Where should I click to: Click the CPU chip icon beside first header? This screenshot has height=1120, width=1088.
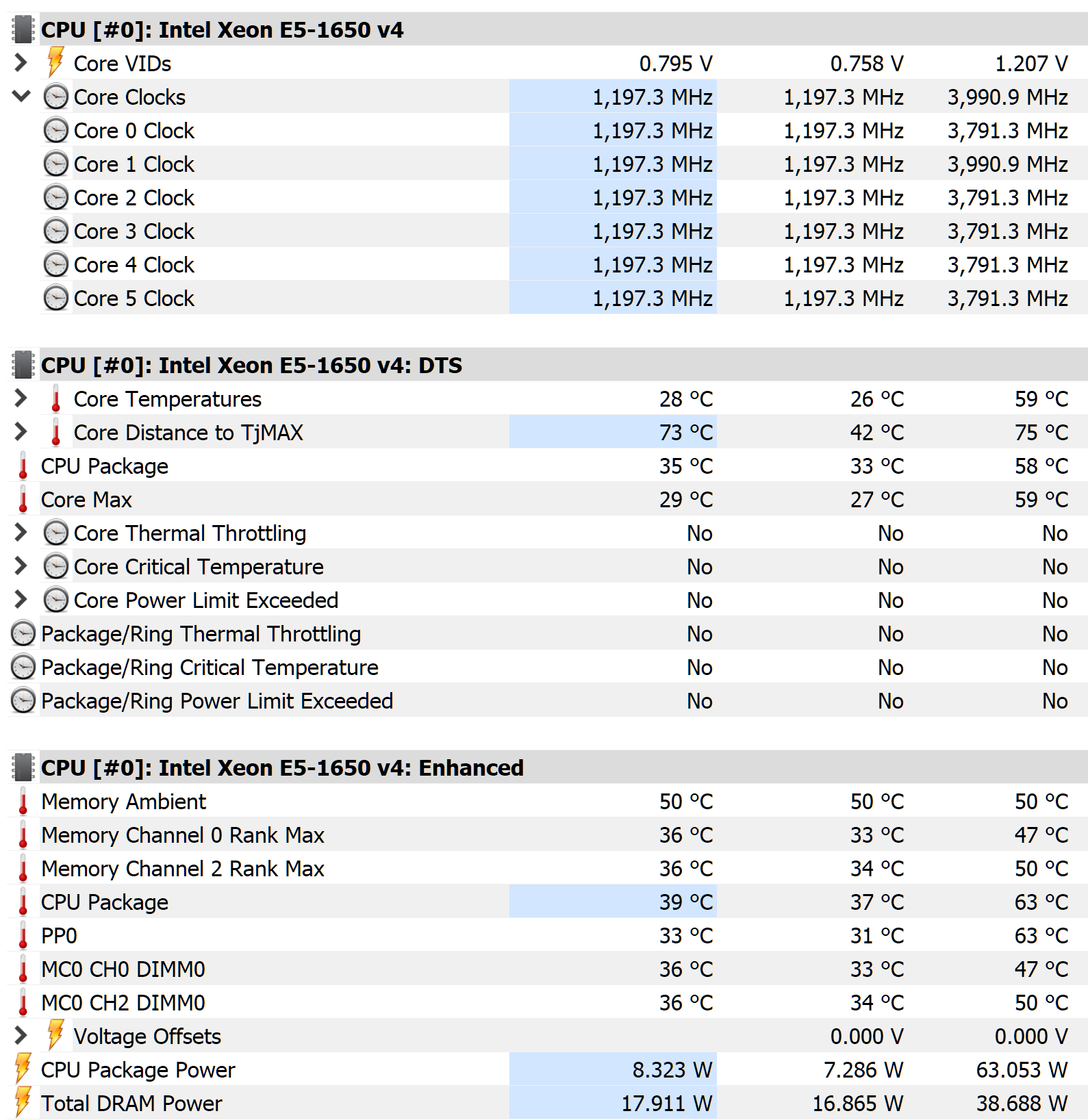(x=23, y=29)
